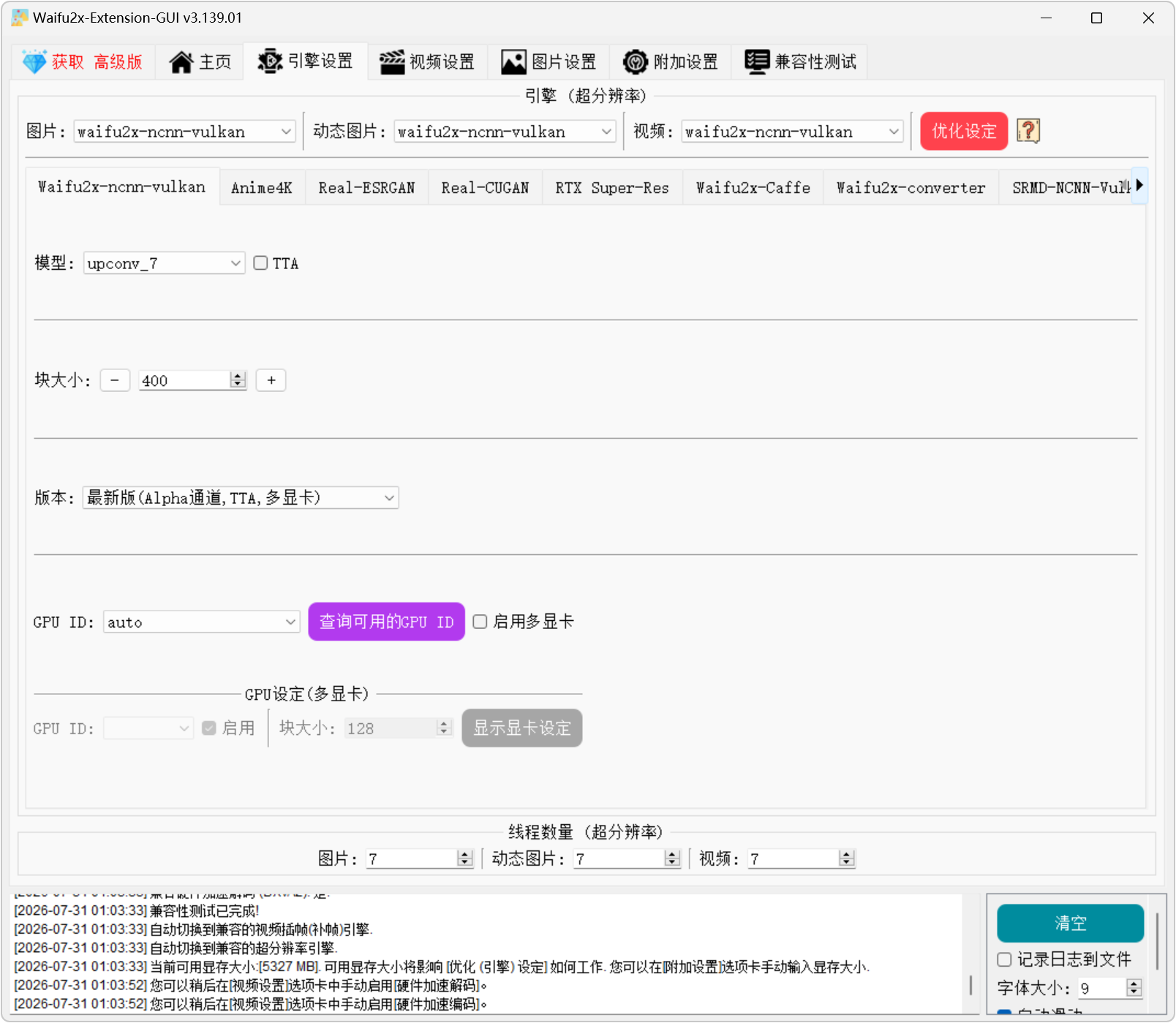Click the 视频 thread count field
This screenshot has width=1176, height=1023.
coord(794,858)
